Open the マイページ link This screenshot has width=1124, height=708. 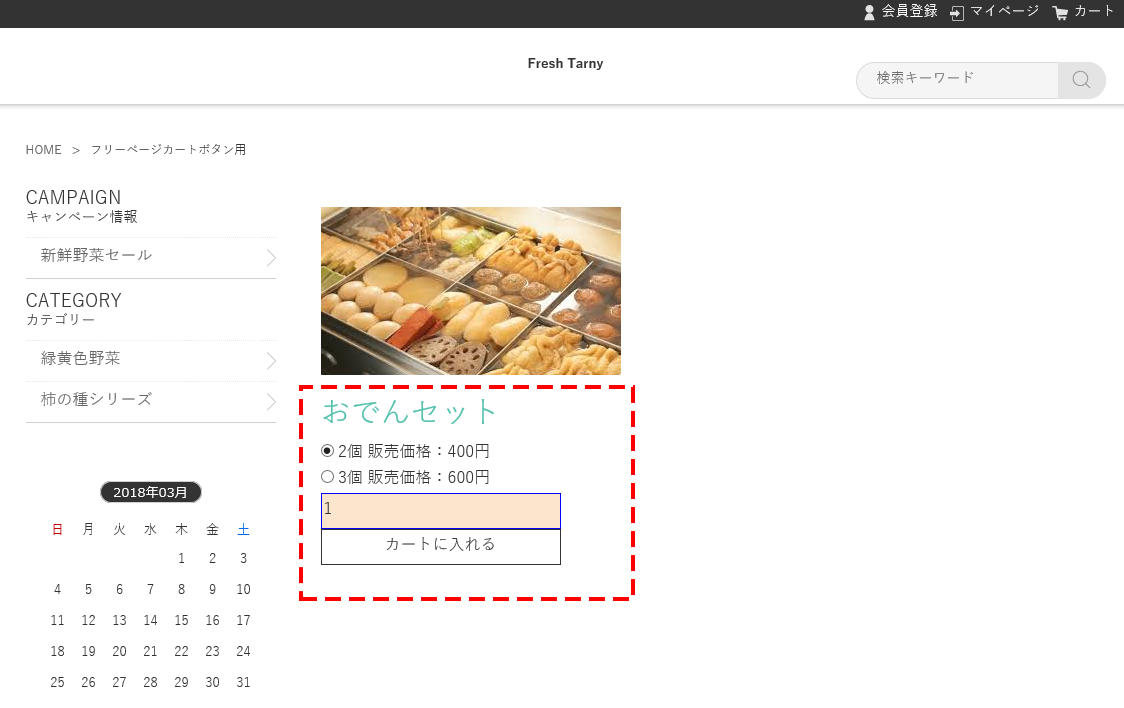click(1004, 11)
